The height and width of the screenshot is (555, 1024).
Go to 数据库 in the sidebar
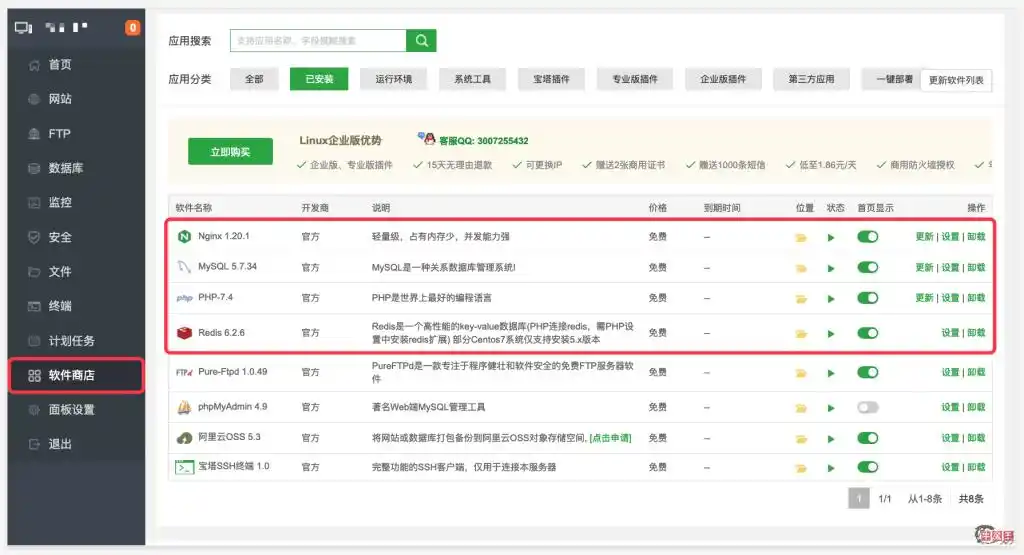(x=66, y=168)
